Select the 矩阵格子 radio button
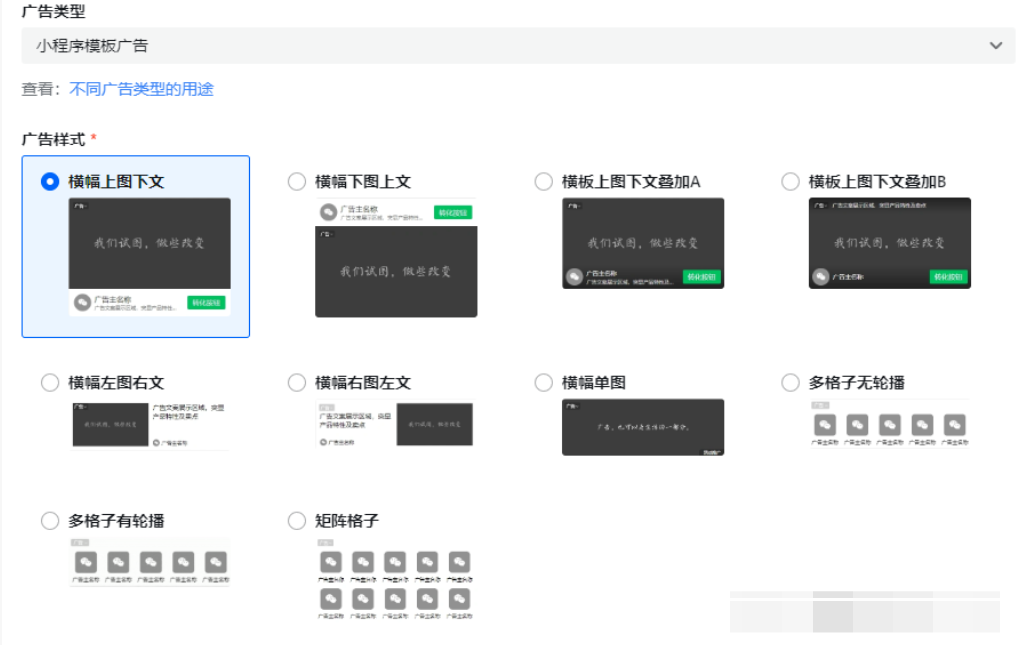 (x=297, y=520)
